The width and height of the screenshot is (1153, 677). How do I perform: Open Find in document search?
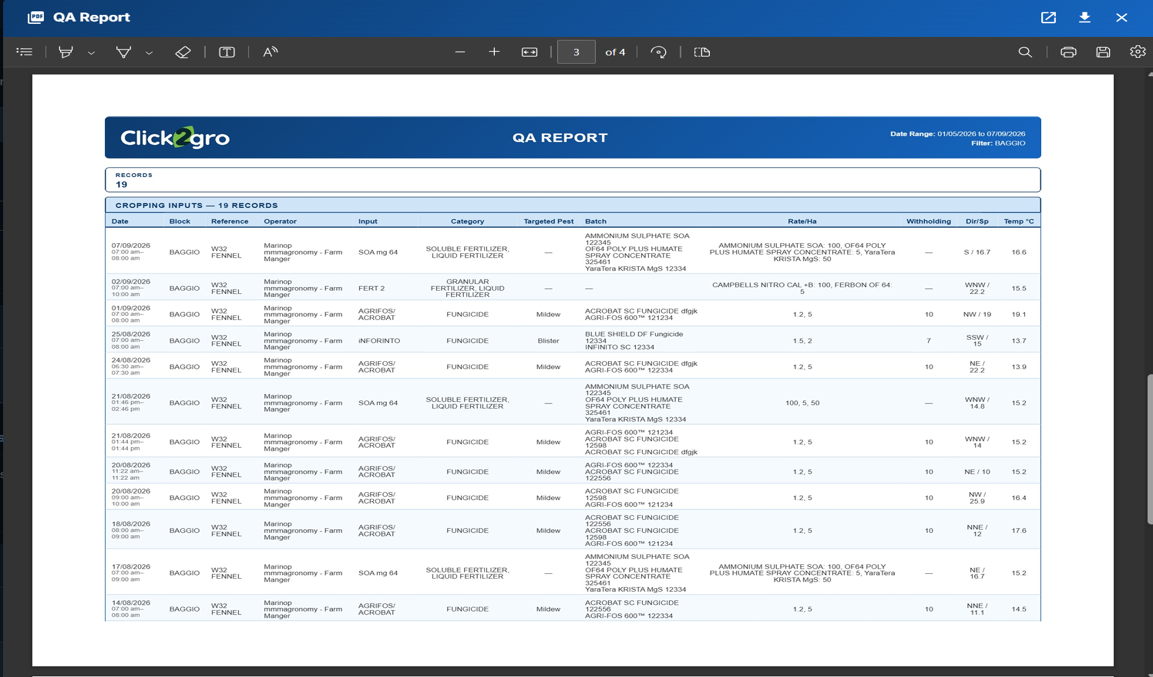[x=1025, y=52]
